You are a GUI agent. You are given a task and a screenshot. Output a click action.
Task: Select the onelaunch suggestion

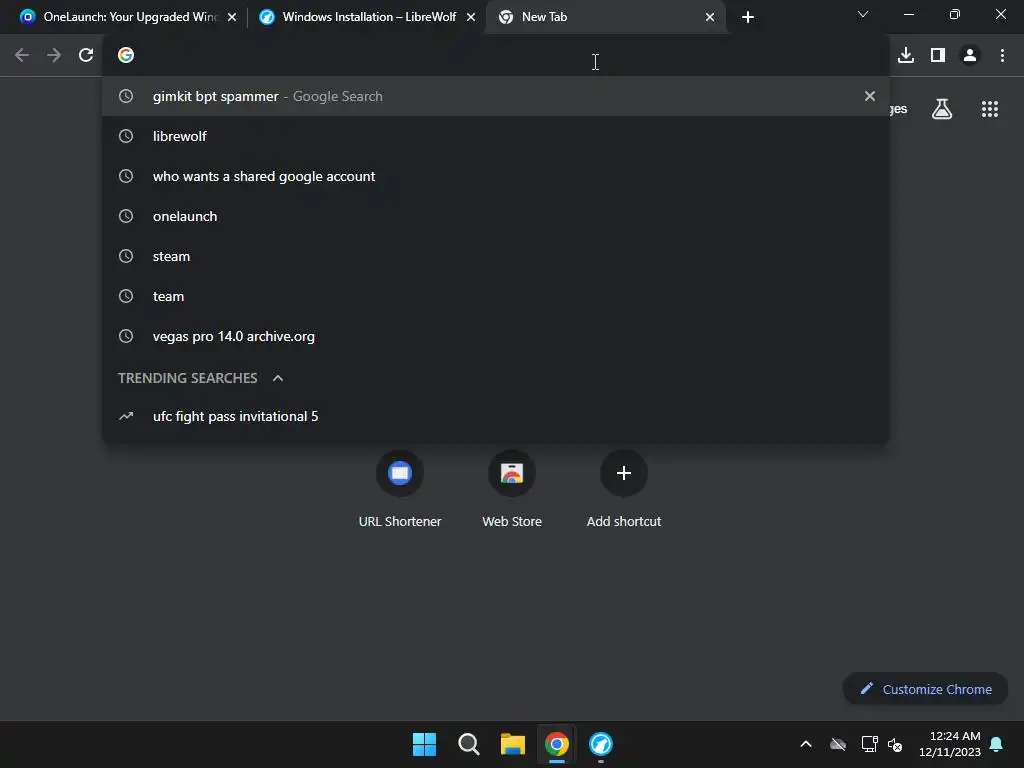pyautogui.click(x=496, y=216)
